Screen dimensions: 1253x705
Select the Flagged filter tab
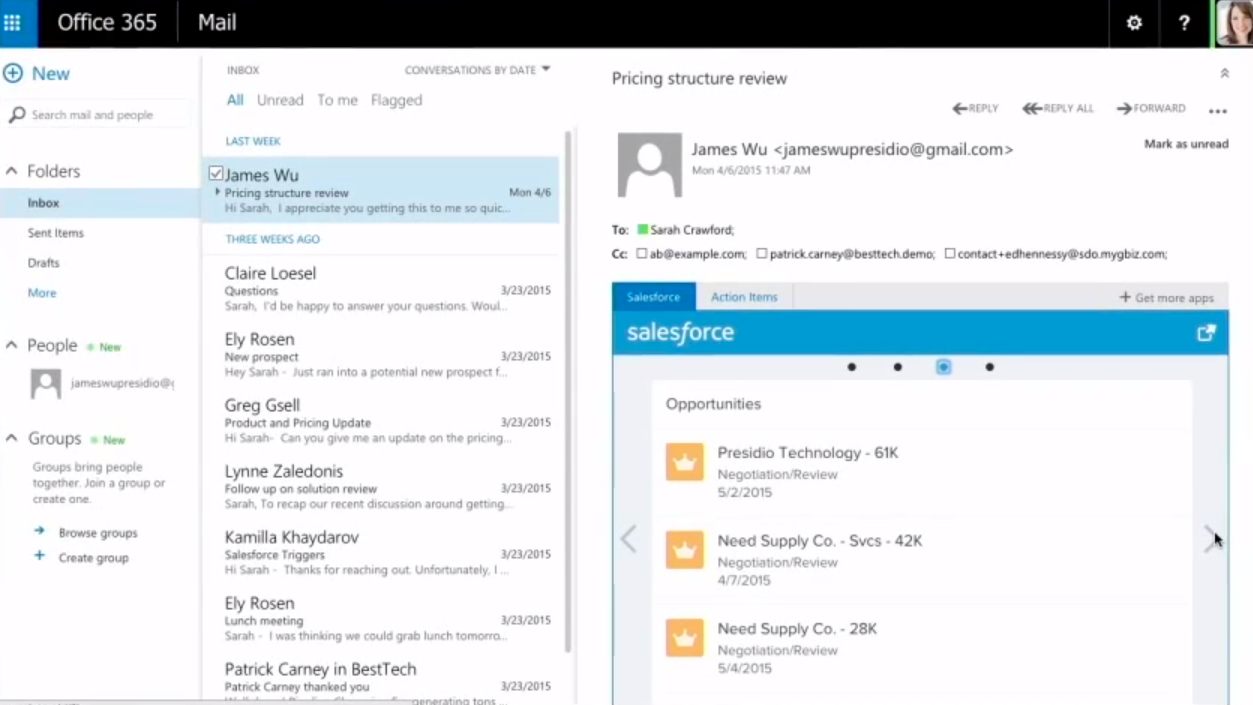396,100
